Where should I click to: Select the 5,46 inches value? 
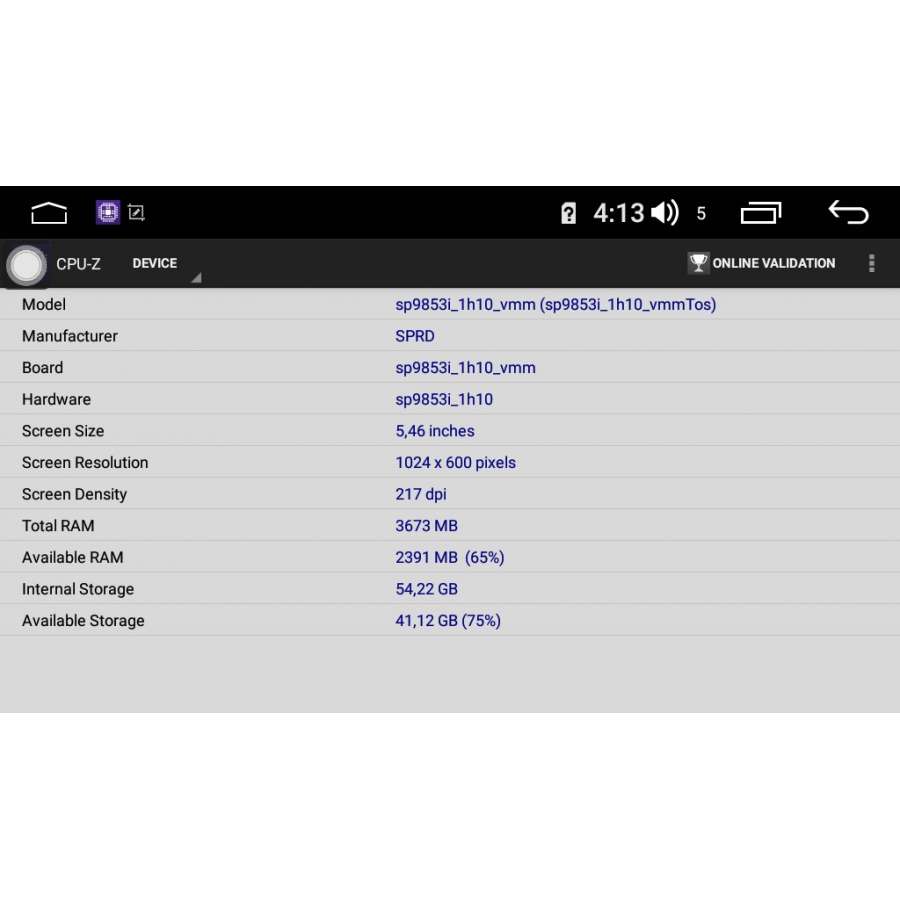[435, 431]
